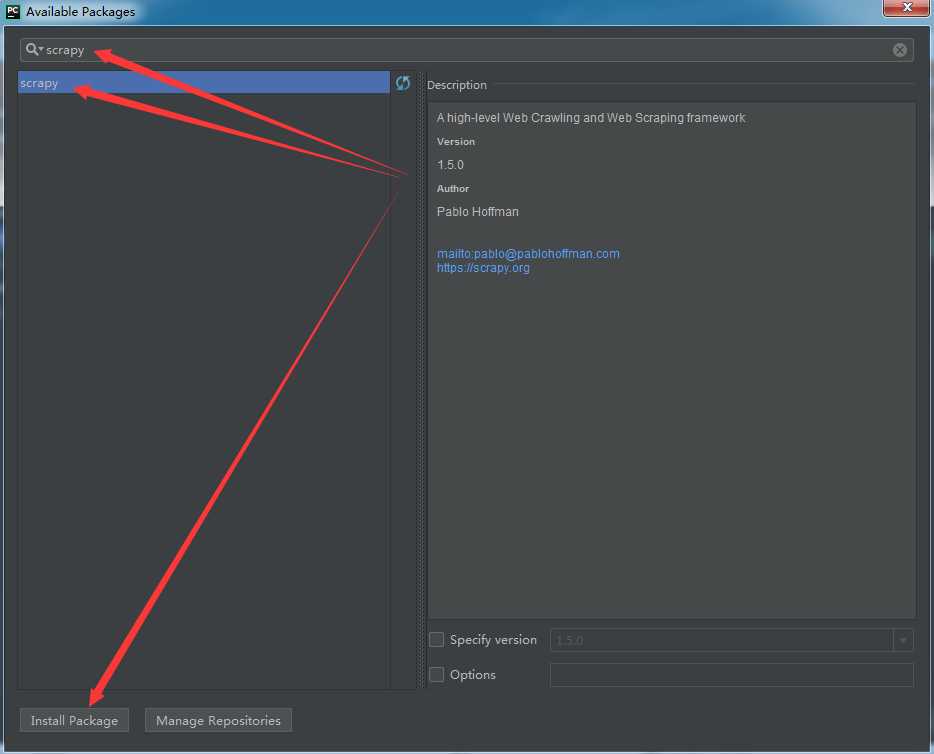Image resolution: width=934 pixels, height=754 pixels.
Task: Click the PyCharm icon in the title bar
Action: click(13, 11)
